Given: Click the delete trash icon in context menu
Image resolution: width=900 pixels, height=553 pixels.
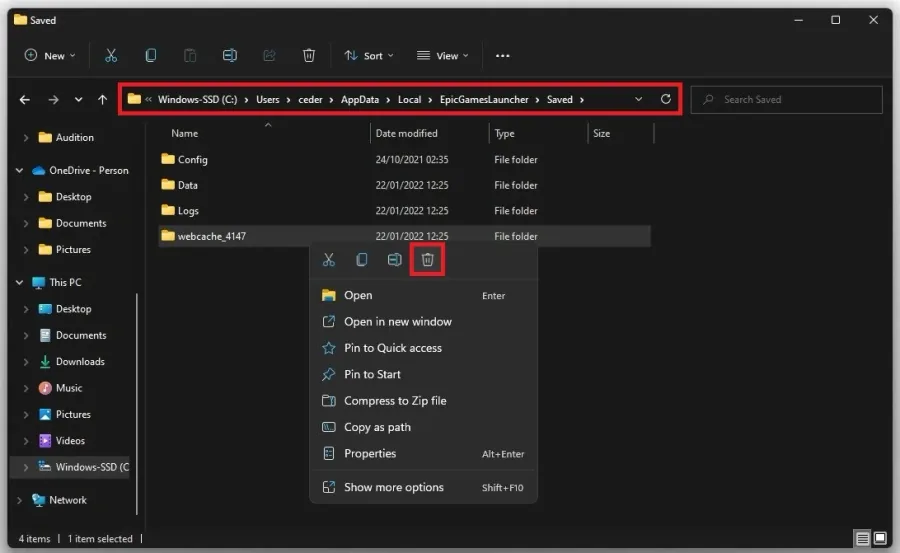Looking at the screenshot, I should tap(428, 260).
